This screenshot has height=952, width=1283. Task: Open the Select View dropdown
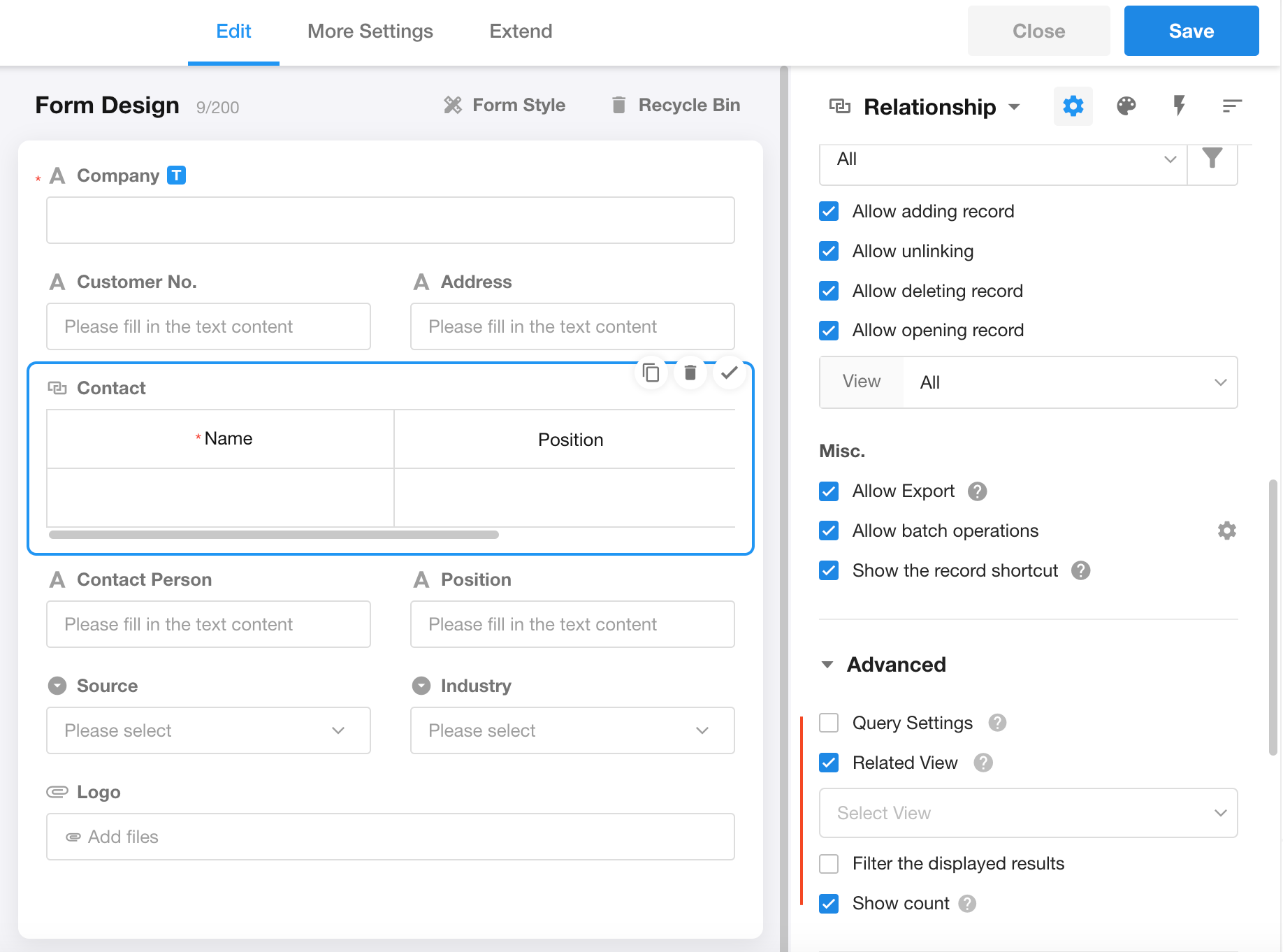tap(1027, 814)
